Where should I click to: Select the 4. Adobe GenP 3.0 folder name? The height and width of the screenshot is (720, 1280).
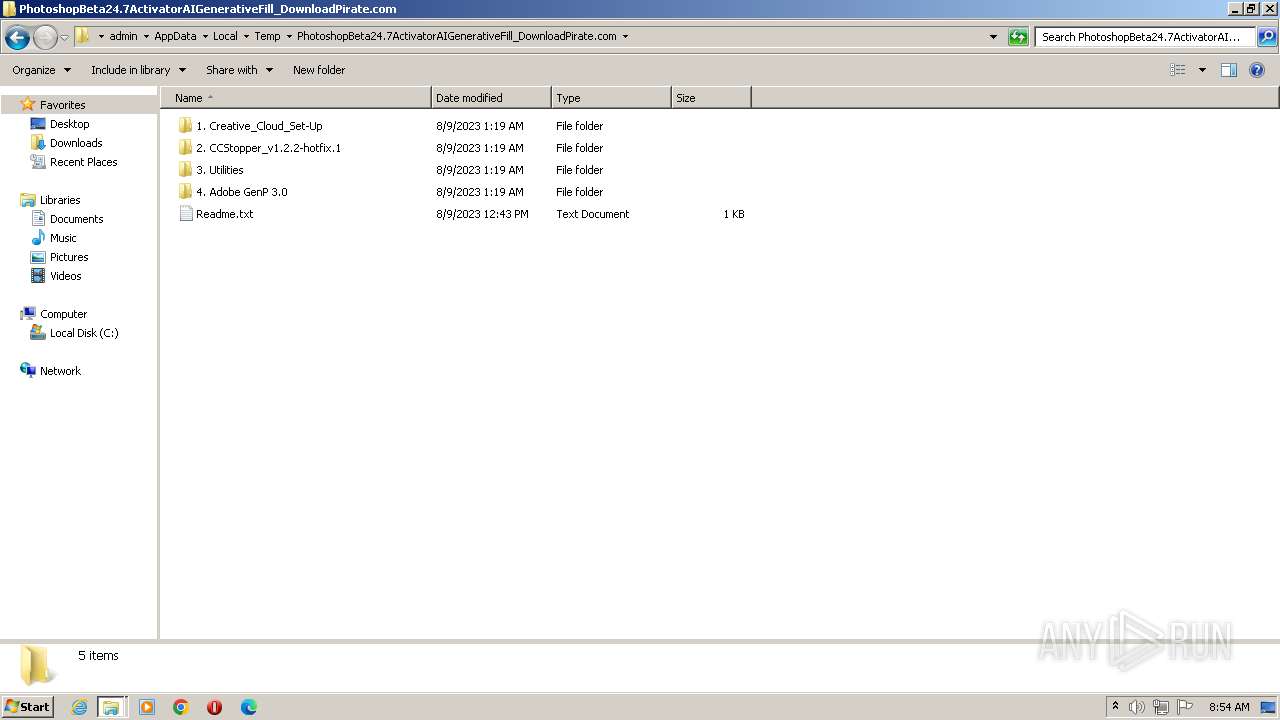point(241,192)
